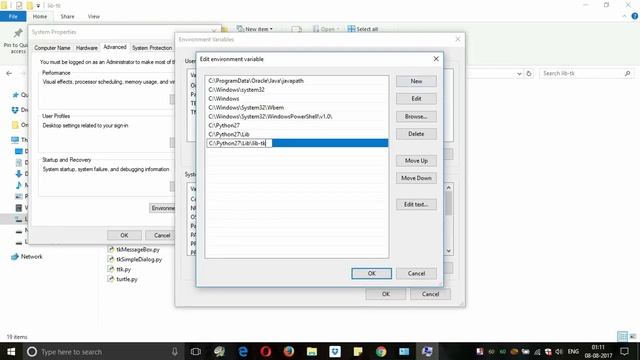Image resolution: width=640 pixels, height=360 pixels.
Task: Click the Browse... button
Action: click(416, 116)
